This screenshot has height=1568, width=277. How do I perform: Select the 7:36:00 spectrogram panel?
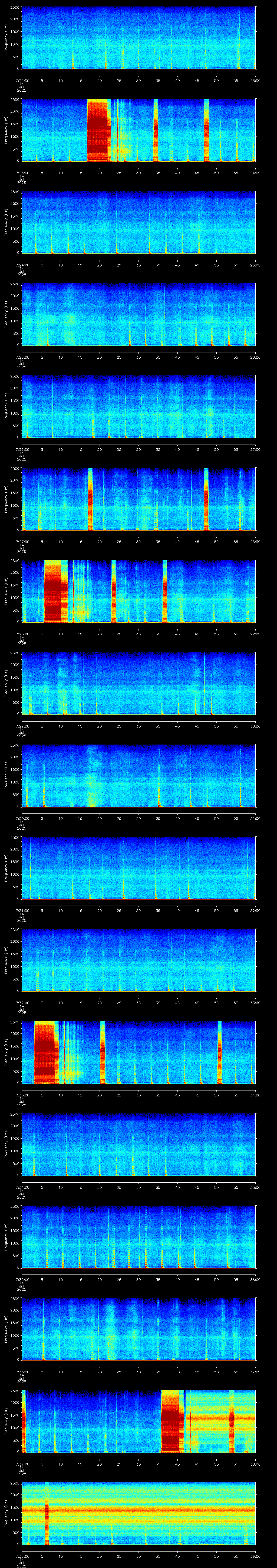tap(138, 1329)
